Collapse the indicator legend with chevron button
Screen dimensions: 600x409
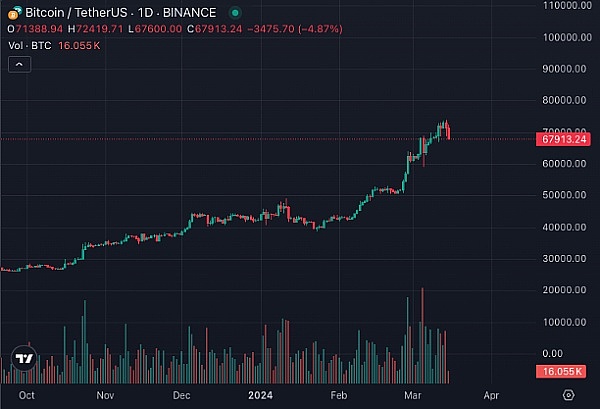[x=20, y=64]
